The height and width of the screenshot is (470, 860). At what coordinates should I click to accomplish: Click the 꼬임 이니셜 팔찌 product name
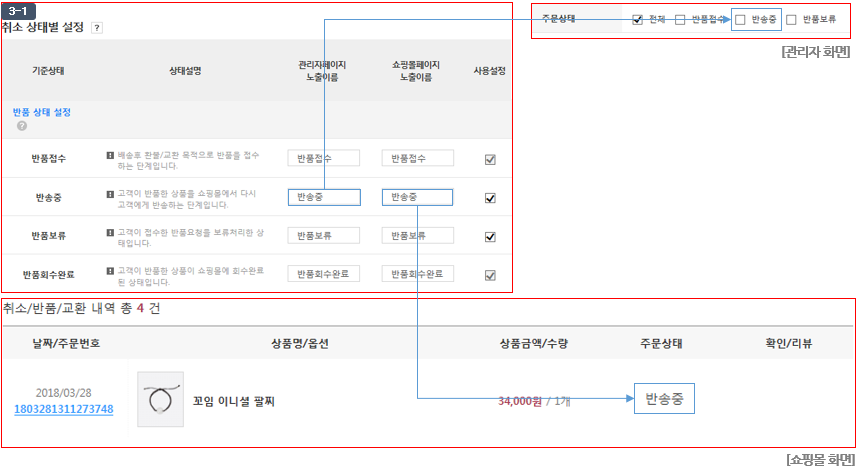234,401
